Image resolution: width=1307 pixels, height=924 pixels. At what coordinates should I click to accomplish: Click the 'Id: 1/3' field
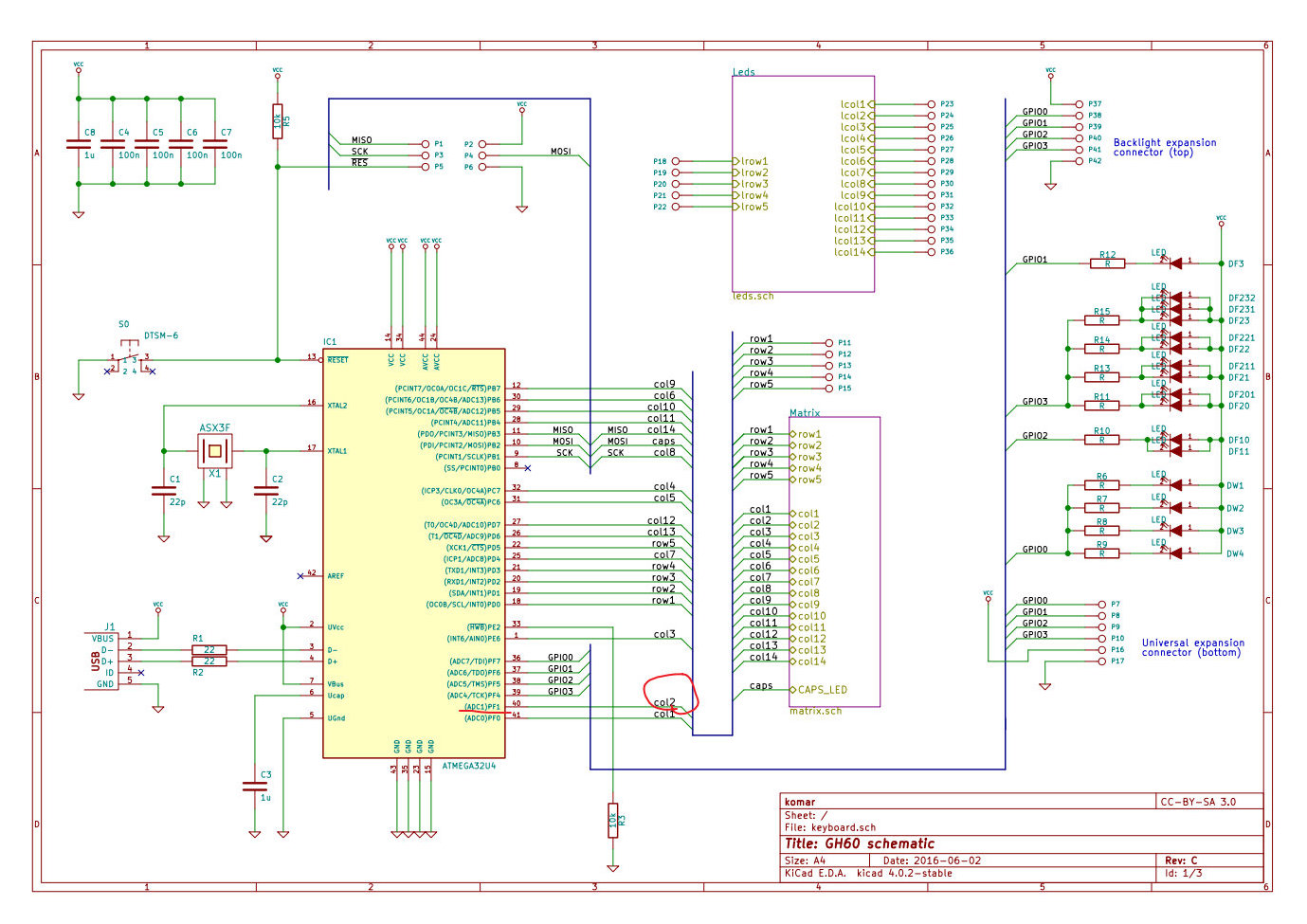(x=1183, y=873)
